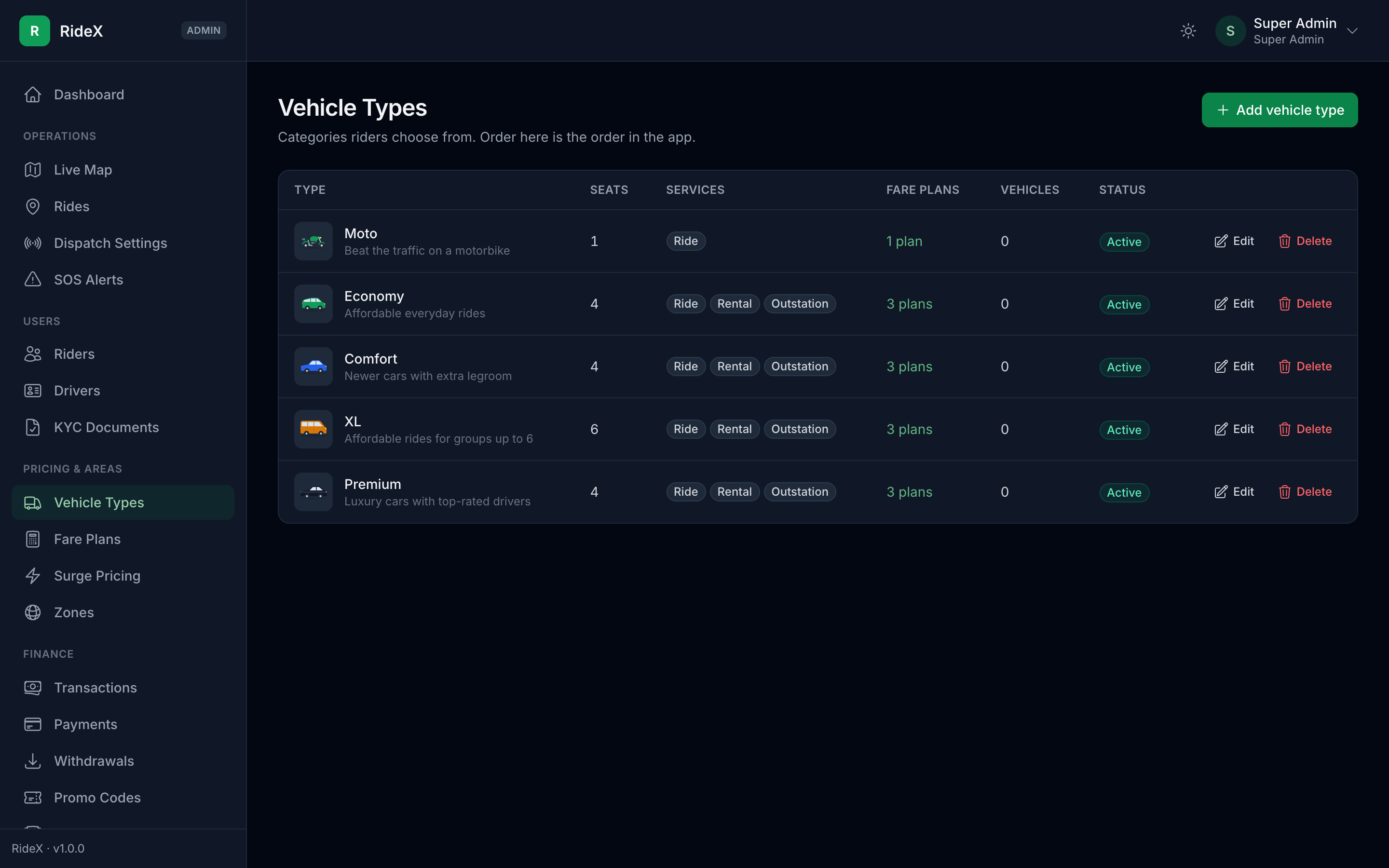Click 'Luxury cars with top-rated drivers' description
The width and height of the screenshot is (1389, 868).
tap(437, 502)
